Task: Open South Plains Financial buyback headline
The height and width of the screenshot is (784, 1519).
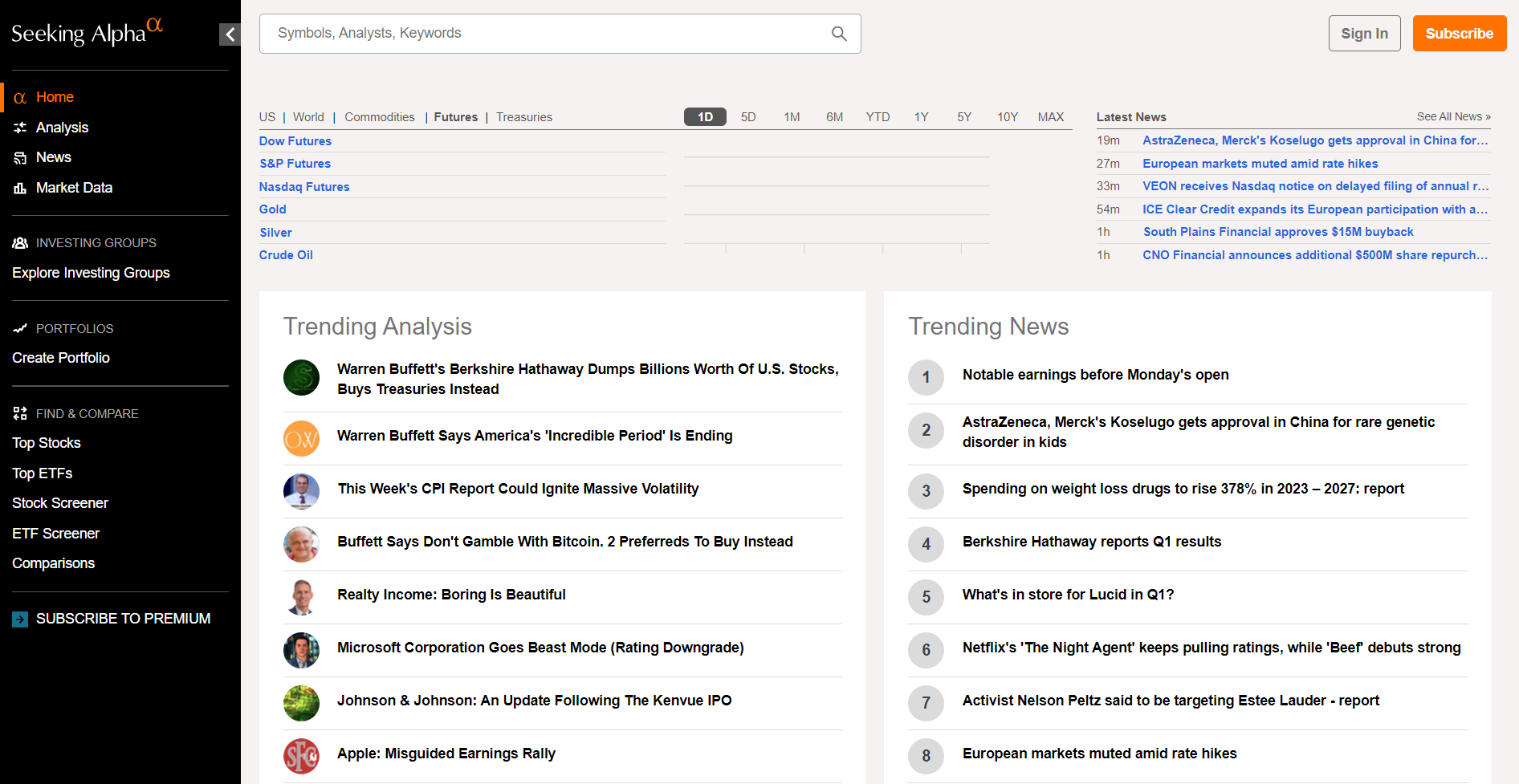Action: click(x=1278, y=232)
